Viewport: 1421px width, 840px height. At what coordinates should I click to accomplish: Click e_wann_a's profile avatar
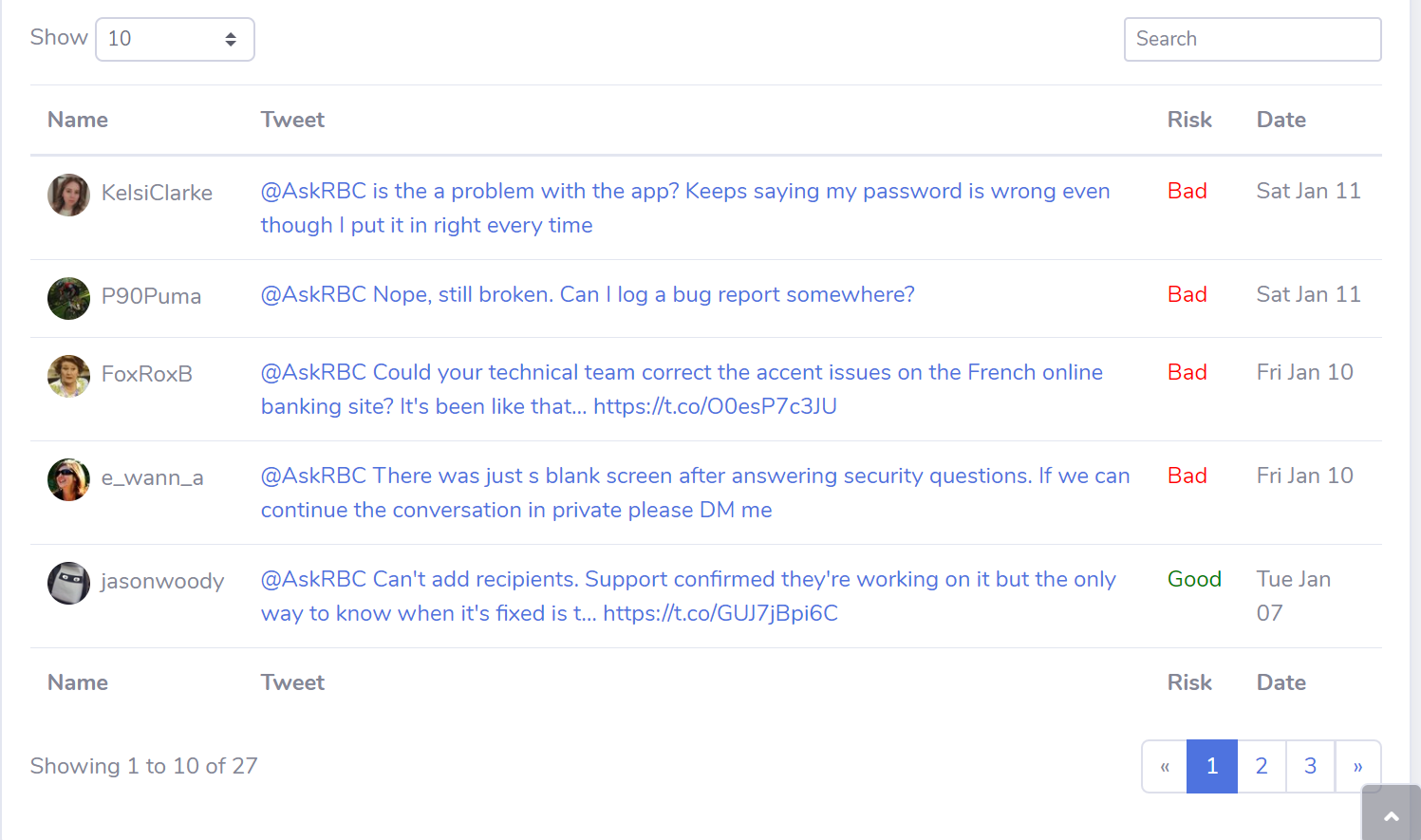pos(68,479)
